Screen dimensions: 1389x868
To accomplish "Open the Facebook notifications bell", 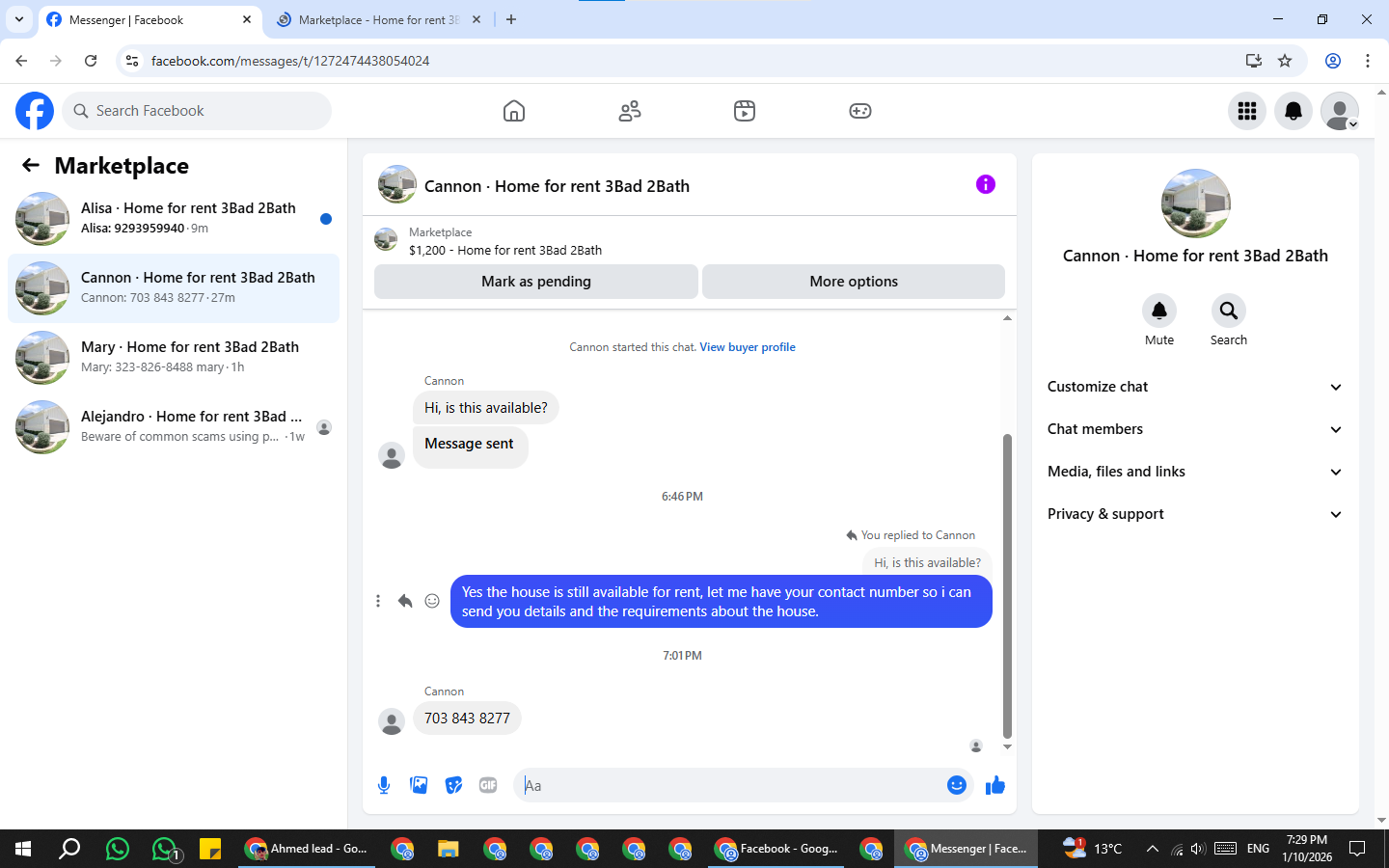I will [x=1294, y=111].
